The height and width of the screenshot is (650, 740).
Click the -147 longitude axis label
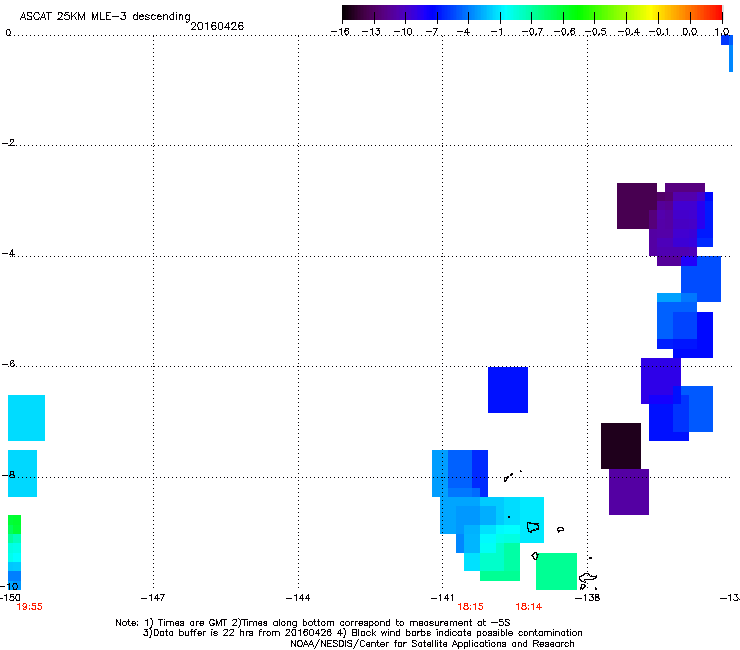[153, 598]
